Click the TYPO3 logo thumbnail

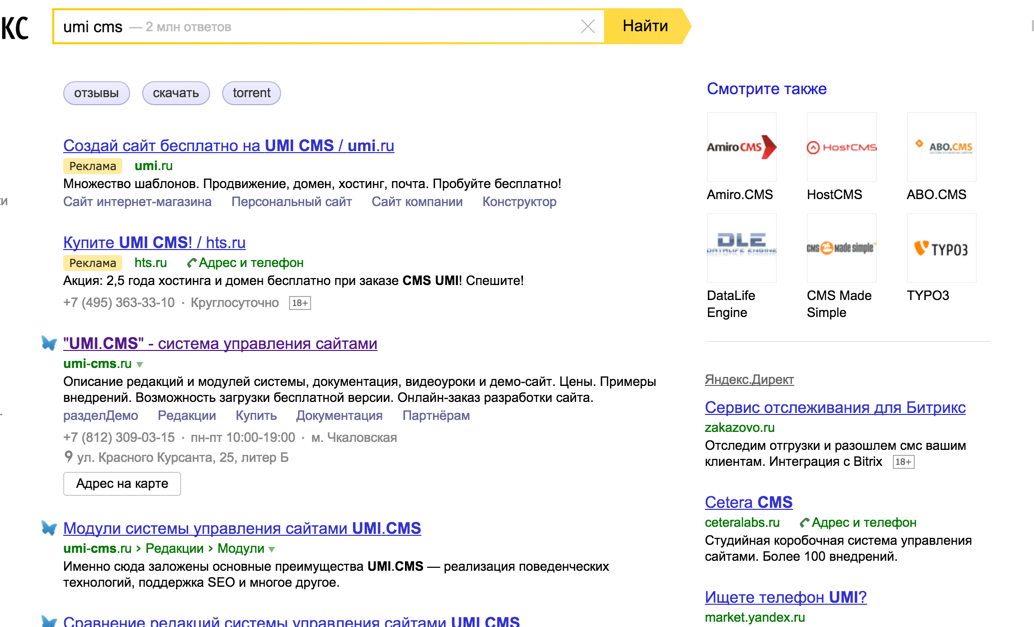[942, 248]
